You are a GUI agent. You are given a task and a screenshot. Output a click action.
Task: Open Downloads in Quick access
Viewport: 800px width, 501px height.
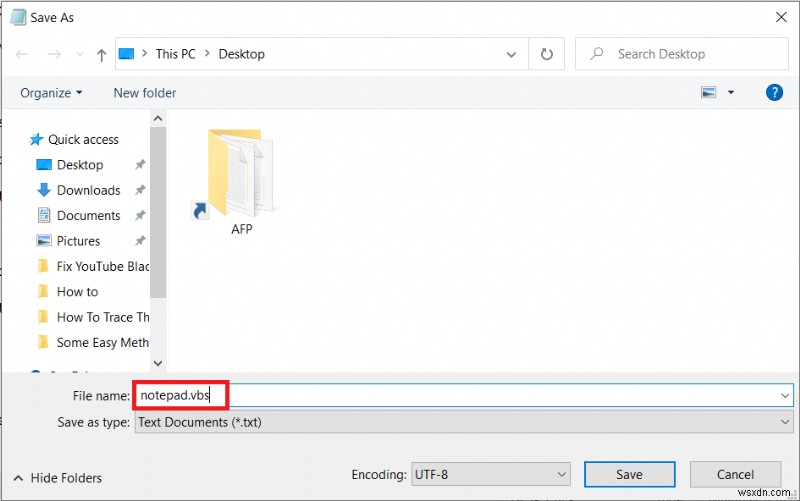[89, 190]
